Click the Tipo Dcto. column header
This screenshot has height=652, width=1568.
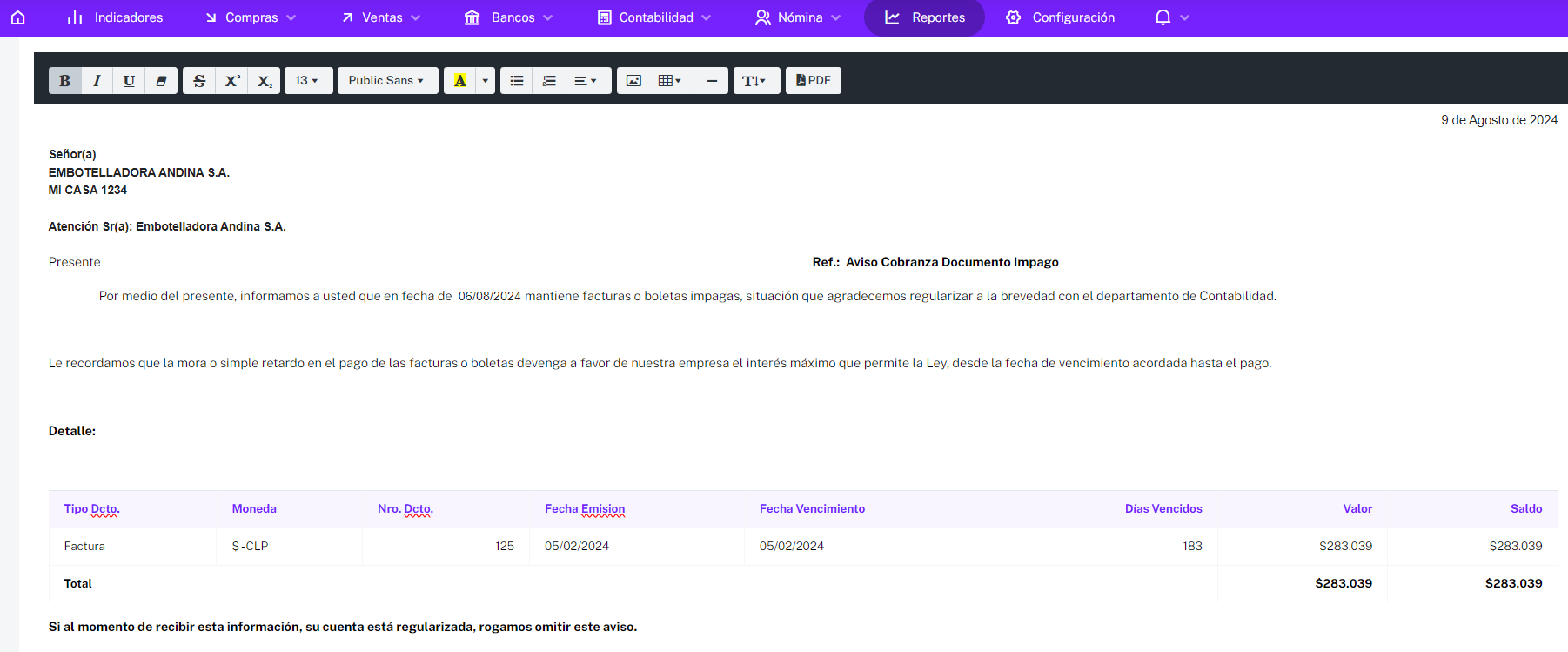pyautogui.click(x=91, y=509)
